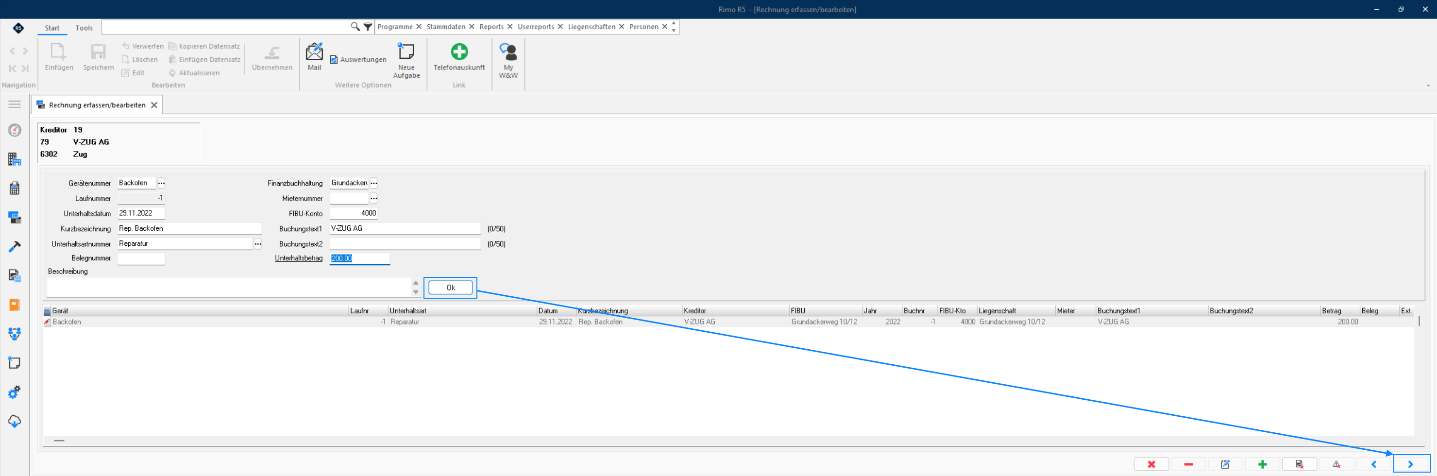Click the red X cancel button
Image resolution: width=1437 pixels, height=476 pixels.
[1151, 464]
